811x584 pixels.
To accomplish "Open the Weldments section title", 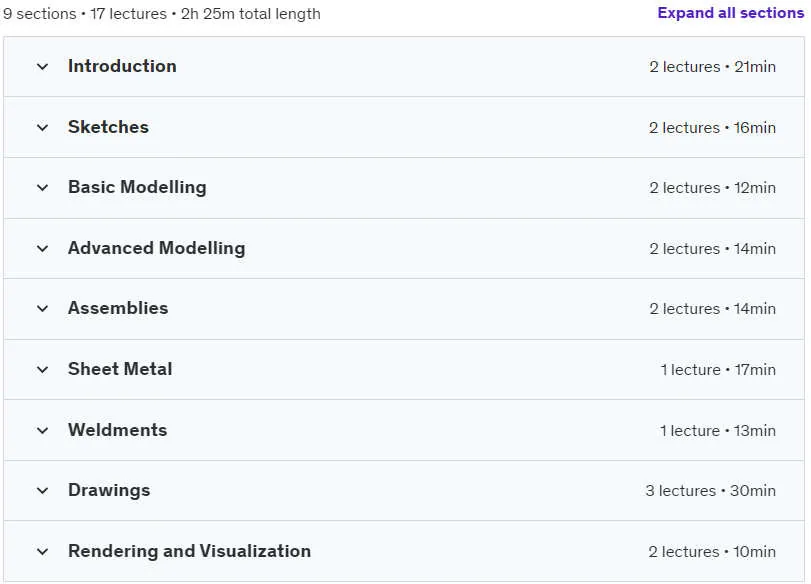I will pyautogui.click(x=117, y=430).
